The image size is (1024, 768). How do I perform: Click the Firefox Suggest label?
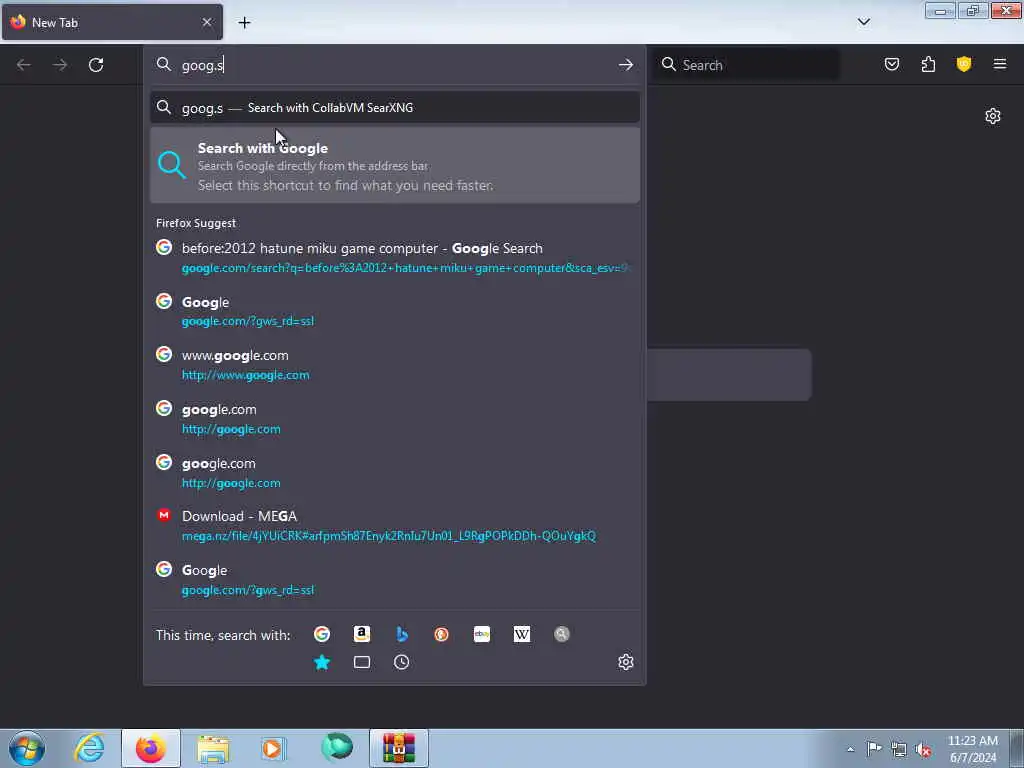[196, 223]
